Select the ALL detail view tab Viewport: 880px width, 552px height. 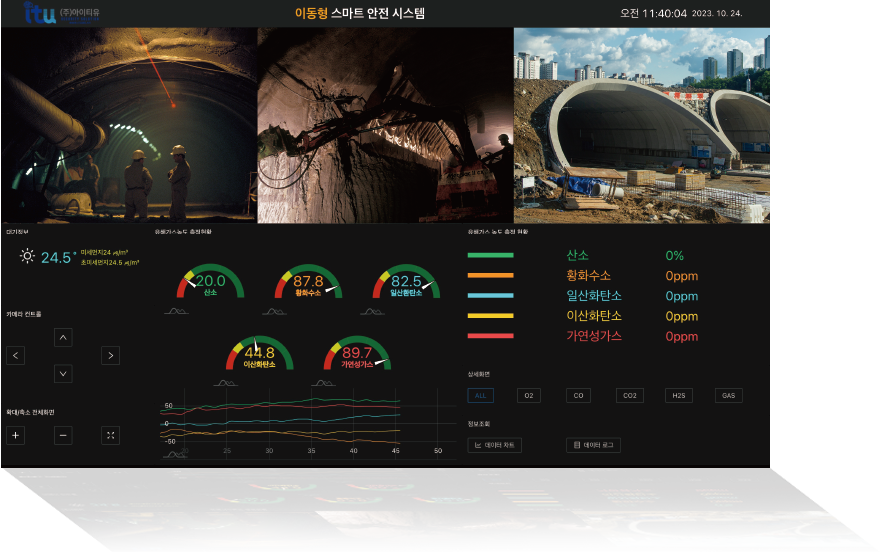480,395
